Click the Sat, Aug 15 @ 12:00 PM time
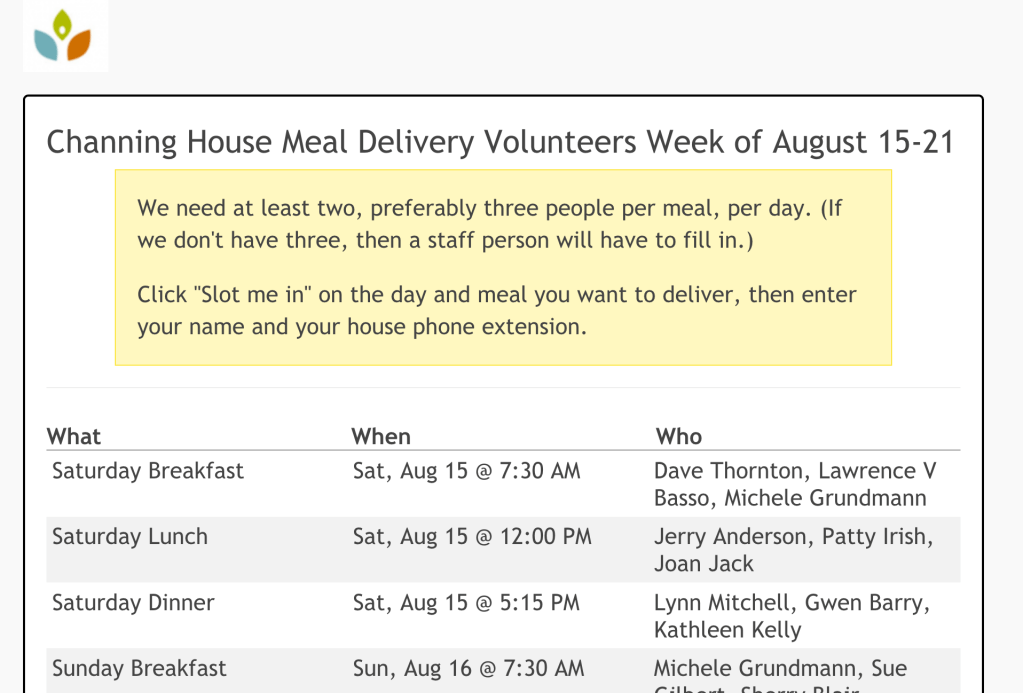 click(x=472, y=537)
